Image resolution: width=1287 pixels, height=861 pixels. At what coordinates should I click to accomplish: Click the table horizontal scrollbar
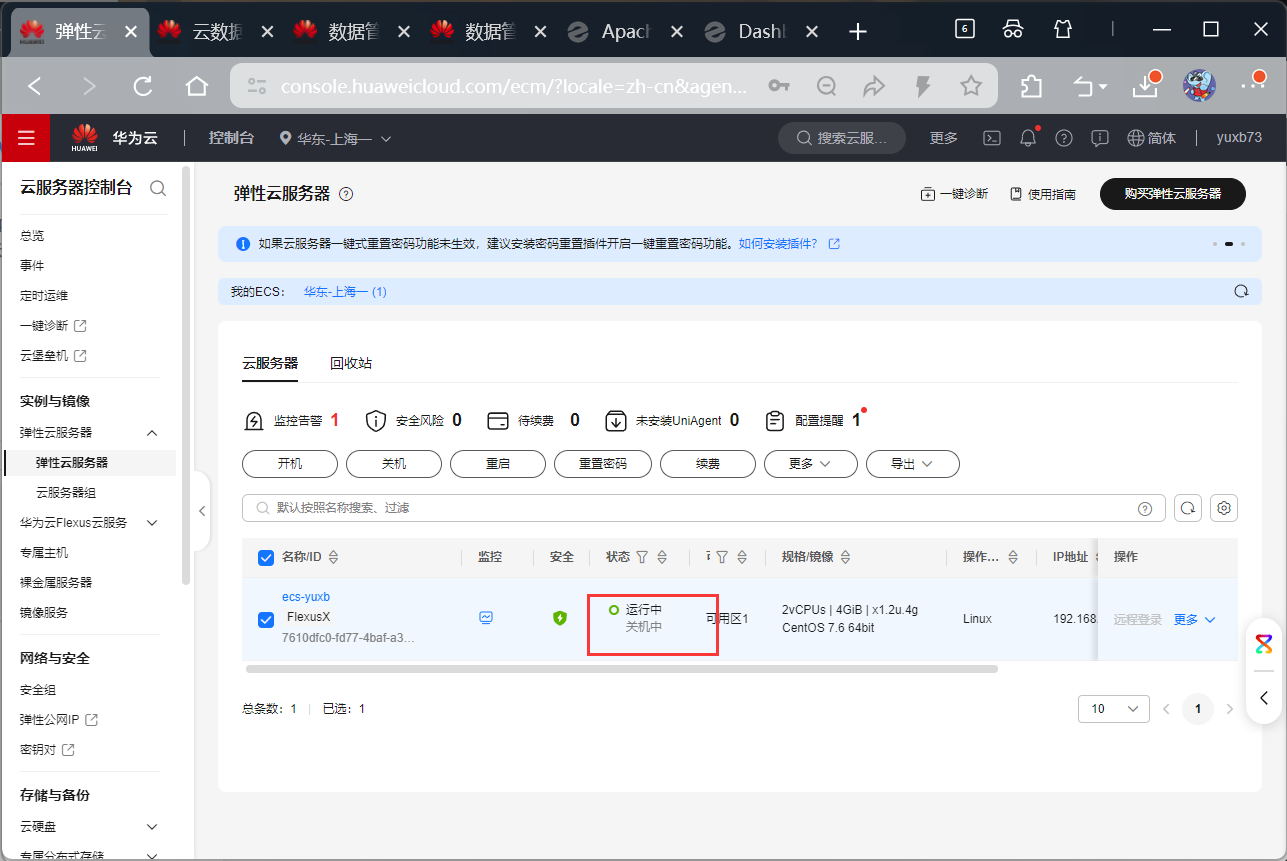click(622, 668)
